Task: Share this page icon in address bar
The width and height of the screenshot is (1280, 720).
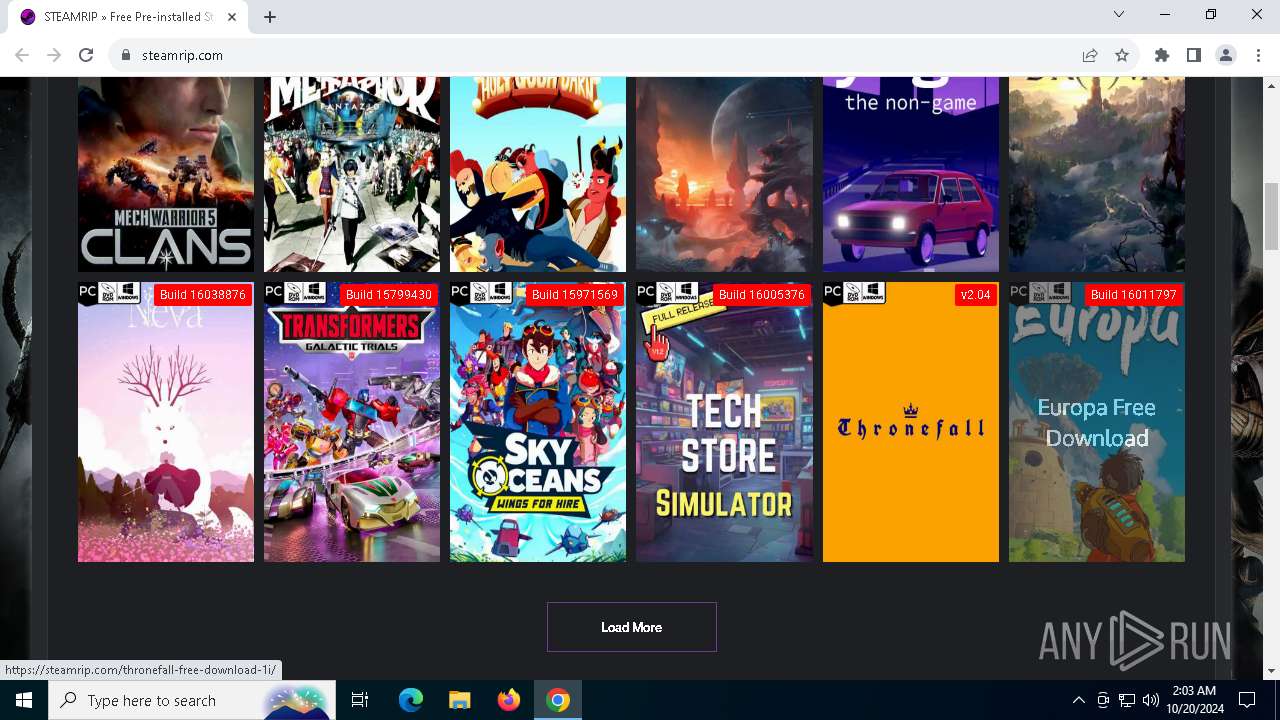Action: pos(1090,55)
